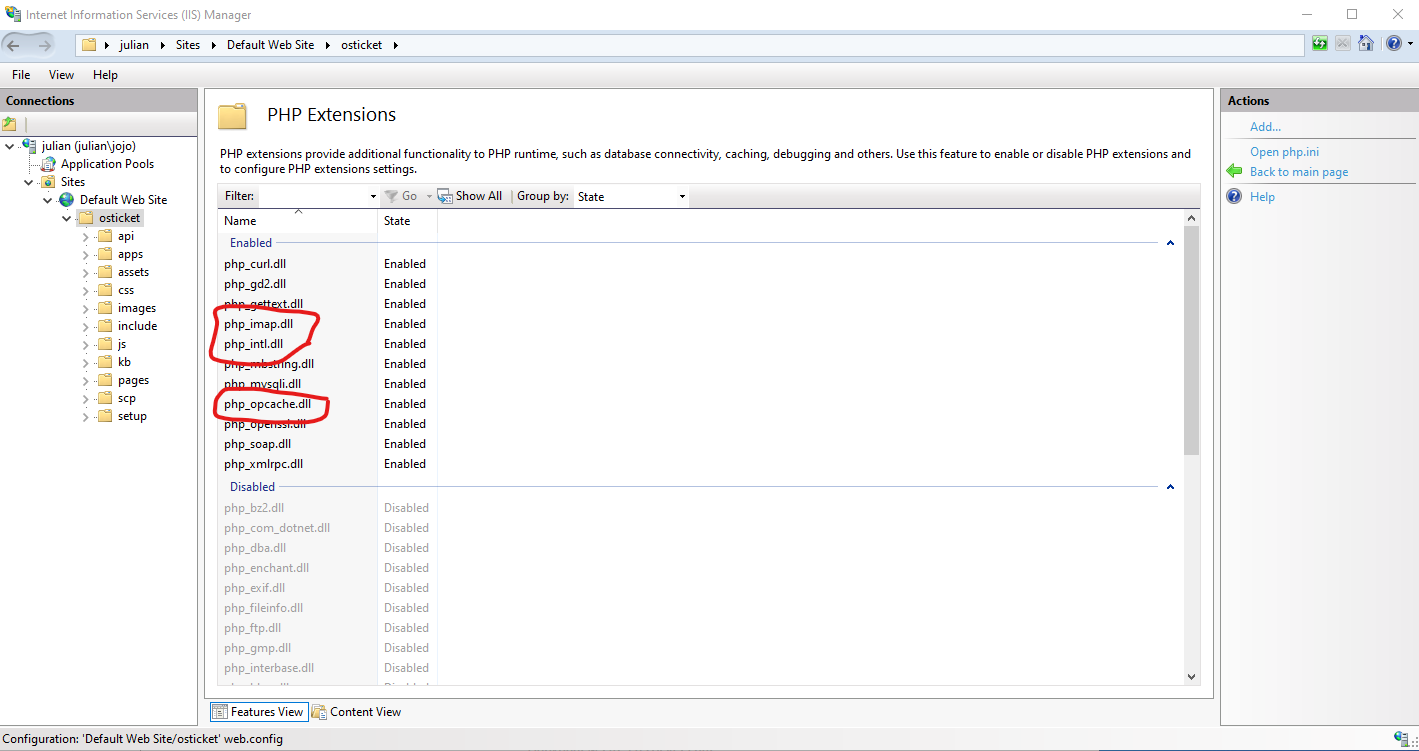Viewport: 1419px width, 751px height.
Task: Click the Connections panel toolbar icon
Action: (9, 124)
